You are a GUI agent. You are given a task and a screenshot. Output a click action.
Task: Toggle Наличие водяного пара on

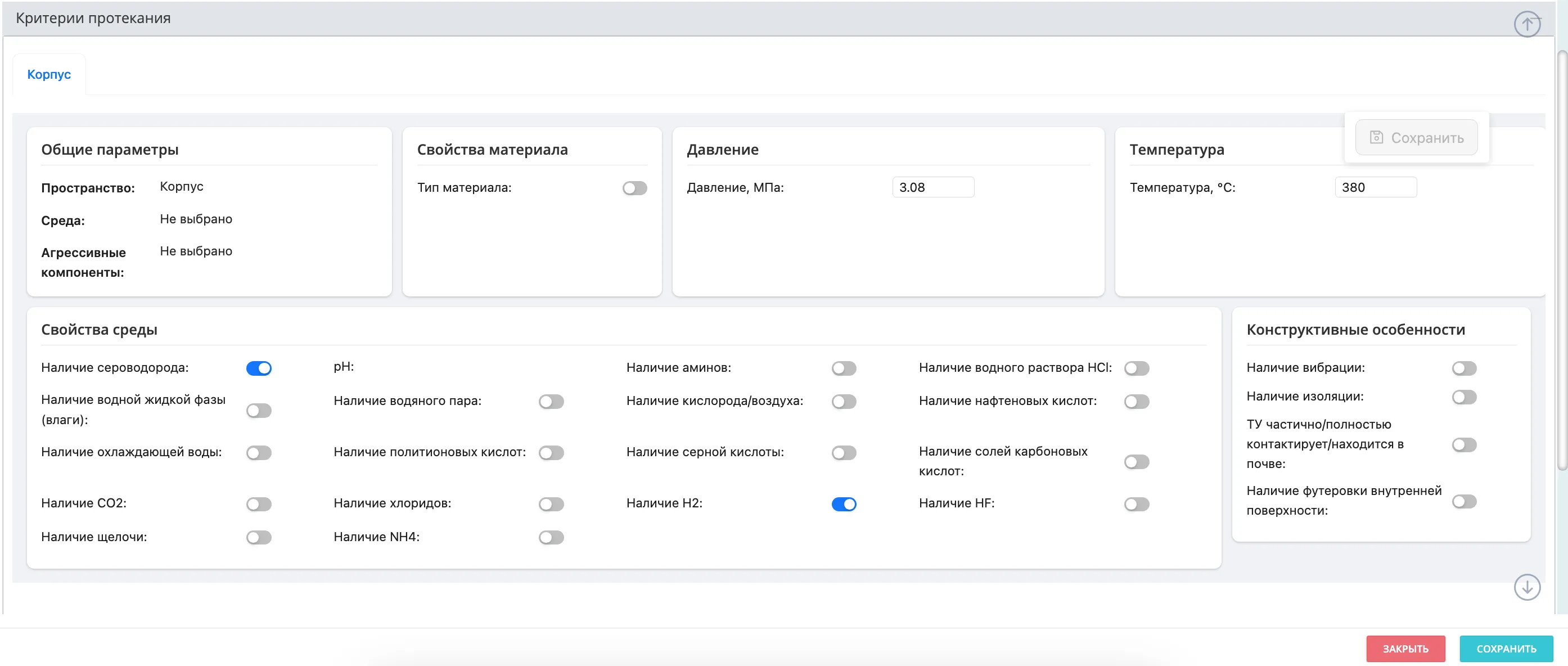pyautogui.click(x=551, y=402)
